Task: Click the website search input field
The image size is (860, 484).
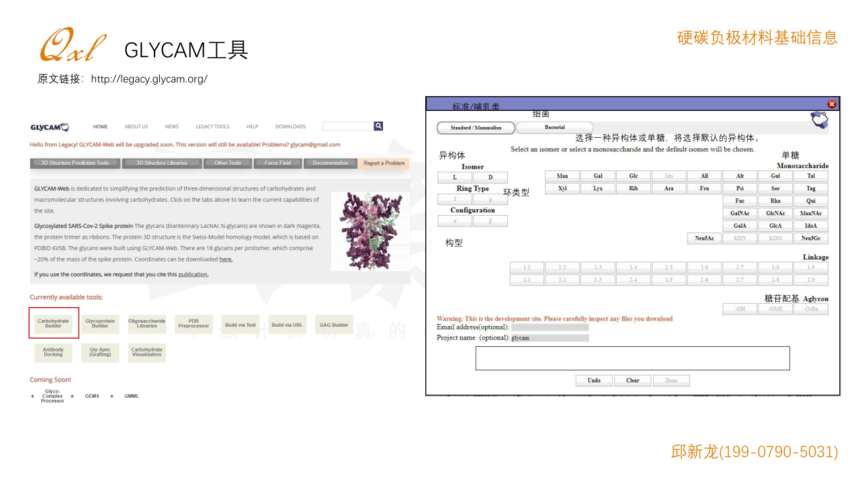Action: (348, 126)
